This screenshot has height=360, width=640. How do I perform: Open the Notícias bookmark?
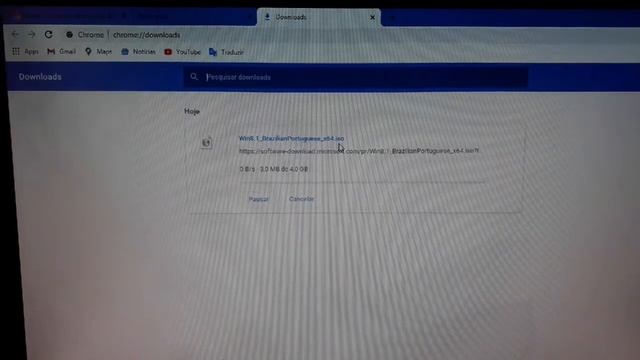pyautogui.click(x=138, y=51)
